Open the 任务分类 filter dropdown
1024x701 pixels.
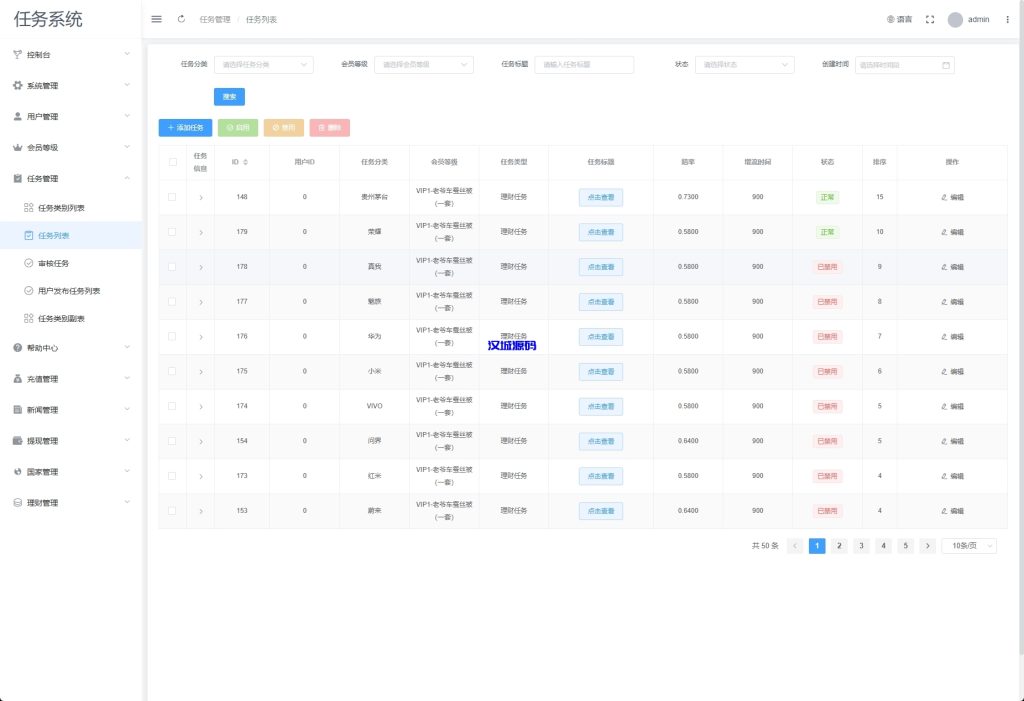pyautogui.click(x=264, y=65)
